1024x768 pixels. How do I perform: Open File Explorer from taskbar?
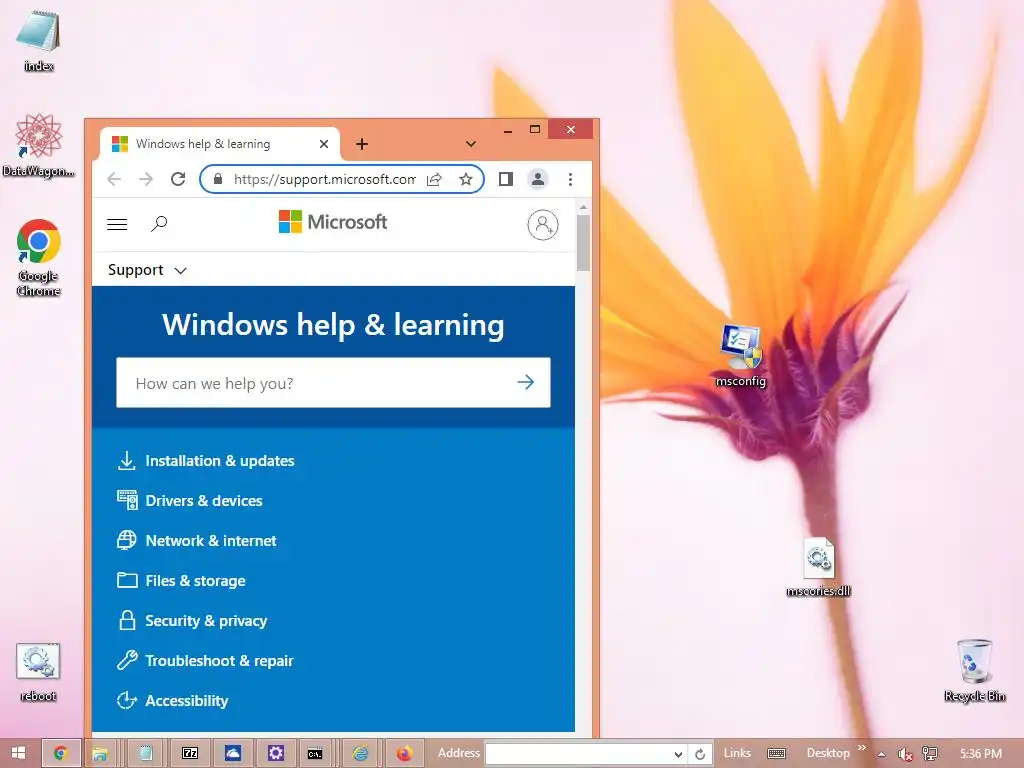pos(99,754)
